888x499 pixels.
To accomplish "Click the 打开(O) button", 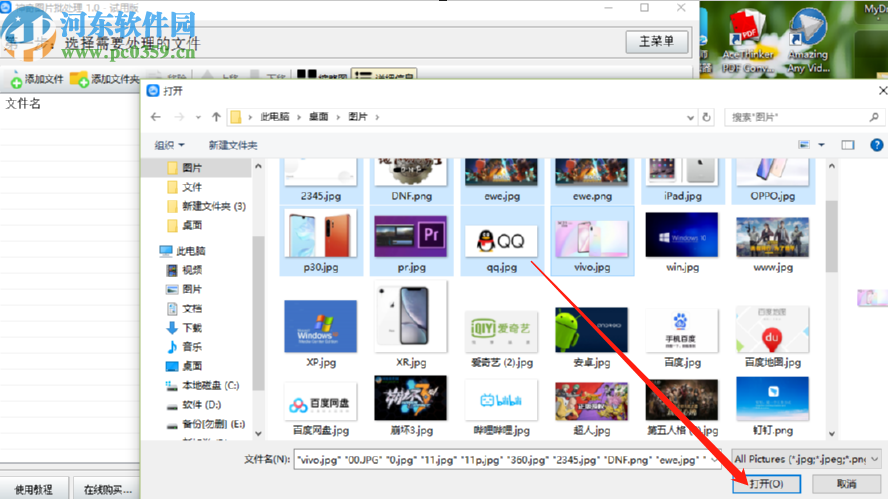I will click(x=767, y=484).
